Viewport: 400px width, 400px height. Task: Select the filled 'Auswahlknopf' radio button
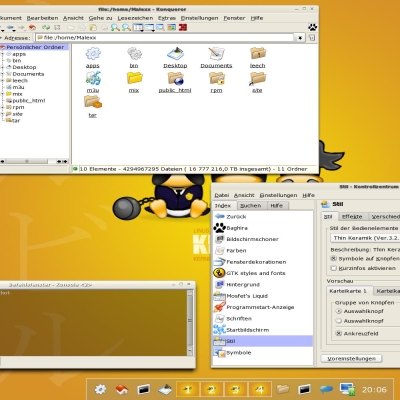click(x=339, y=311)
